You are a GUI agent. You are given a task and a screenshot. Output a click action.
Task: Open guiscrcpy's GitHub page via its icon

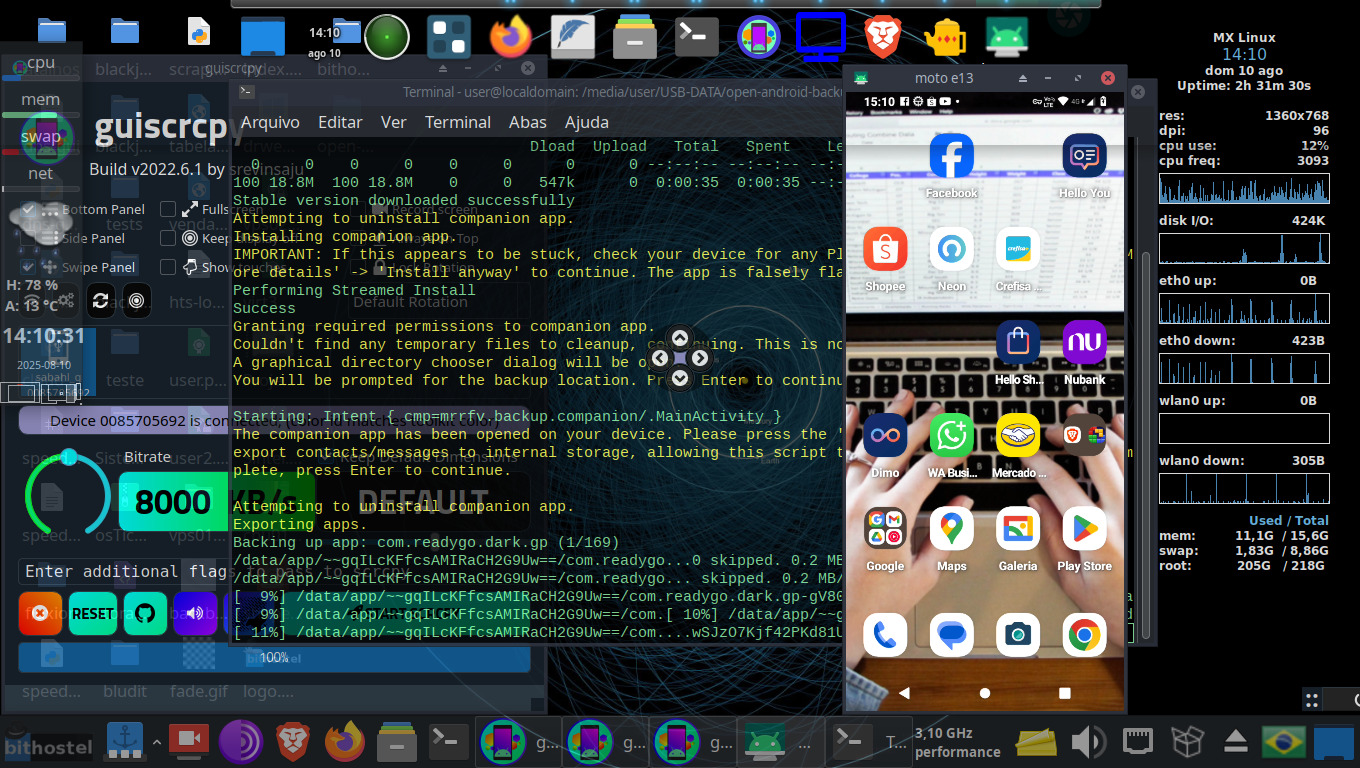pyautogui.click(x=145, y=613)
